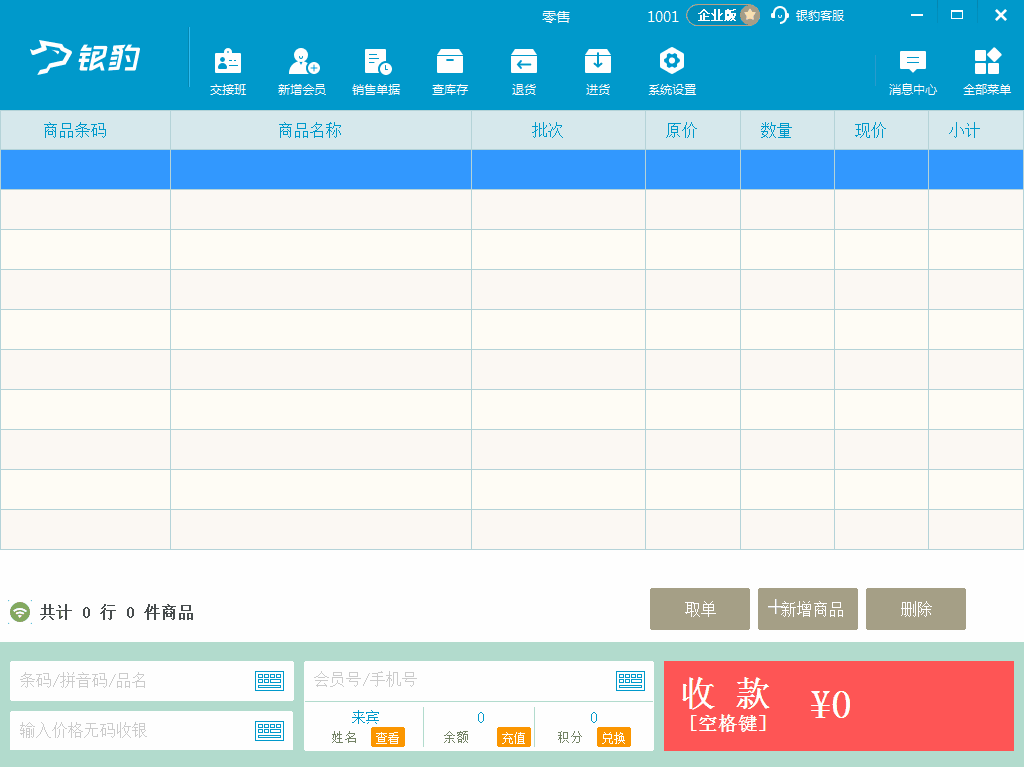Open on-screen keyboard for member field
The width and height of the screenshot is (1024, 767).
pyautogui.click(x=630, y=681)
